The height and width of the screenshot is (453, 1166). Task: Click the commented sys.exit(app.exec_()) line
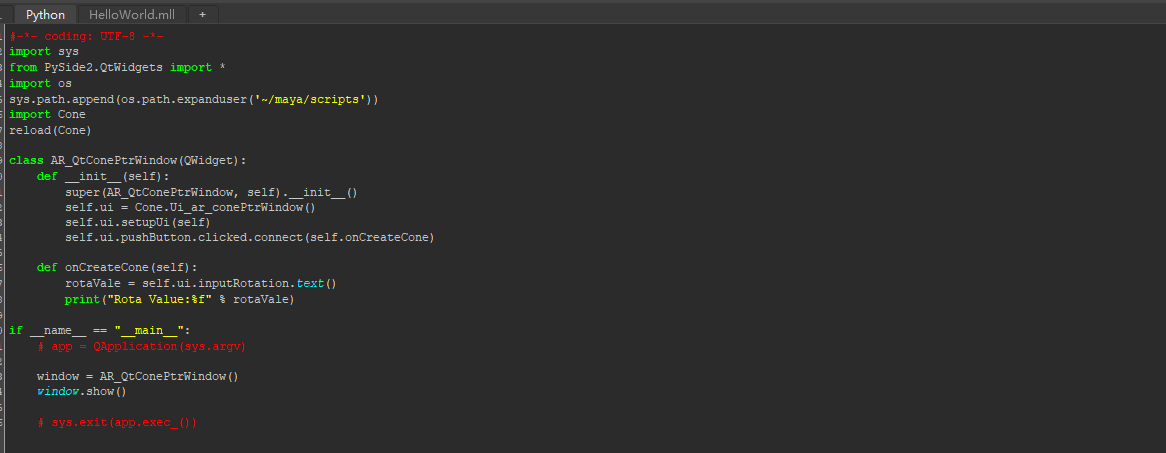117,423
